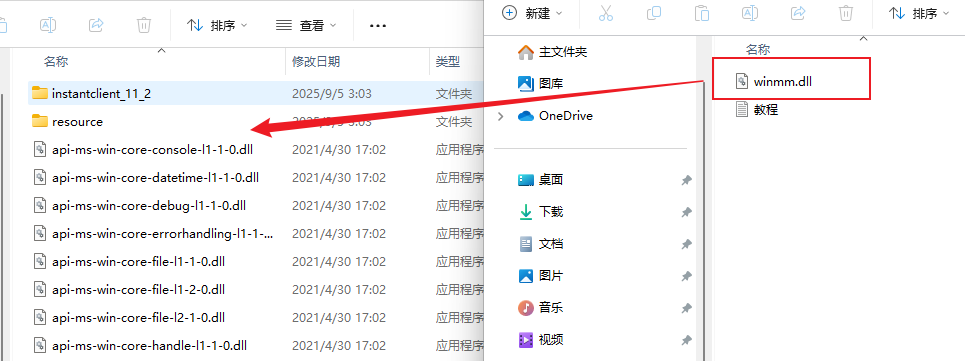The image size is (965, 361).
Task: Open 图片 pictures quick access item
Action: tap(540, 276)
